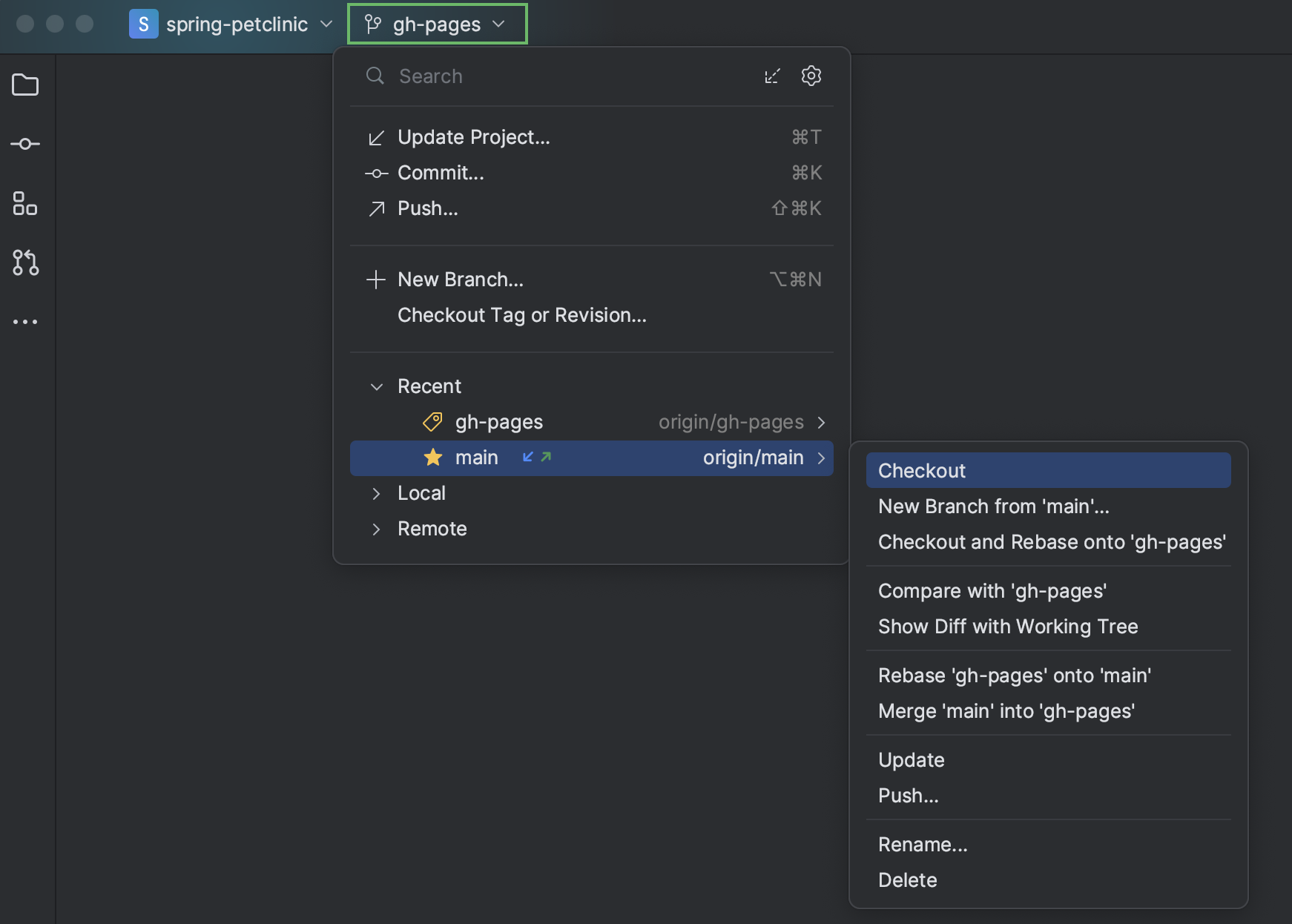Open the Commit tool window icon
Screen dimensions: 1292x924
[25, 144]
